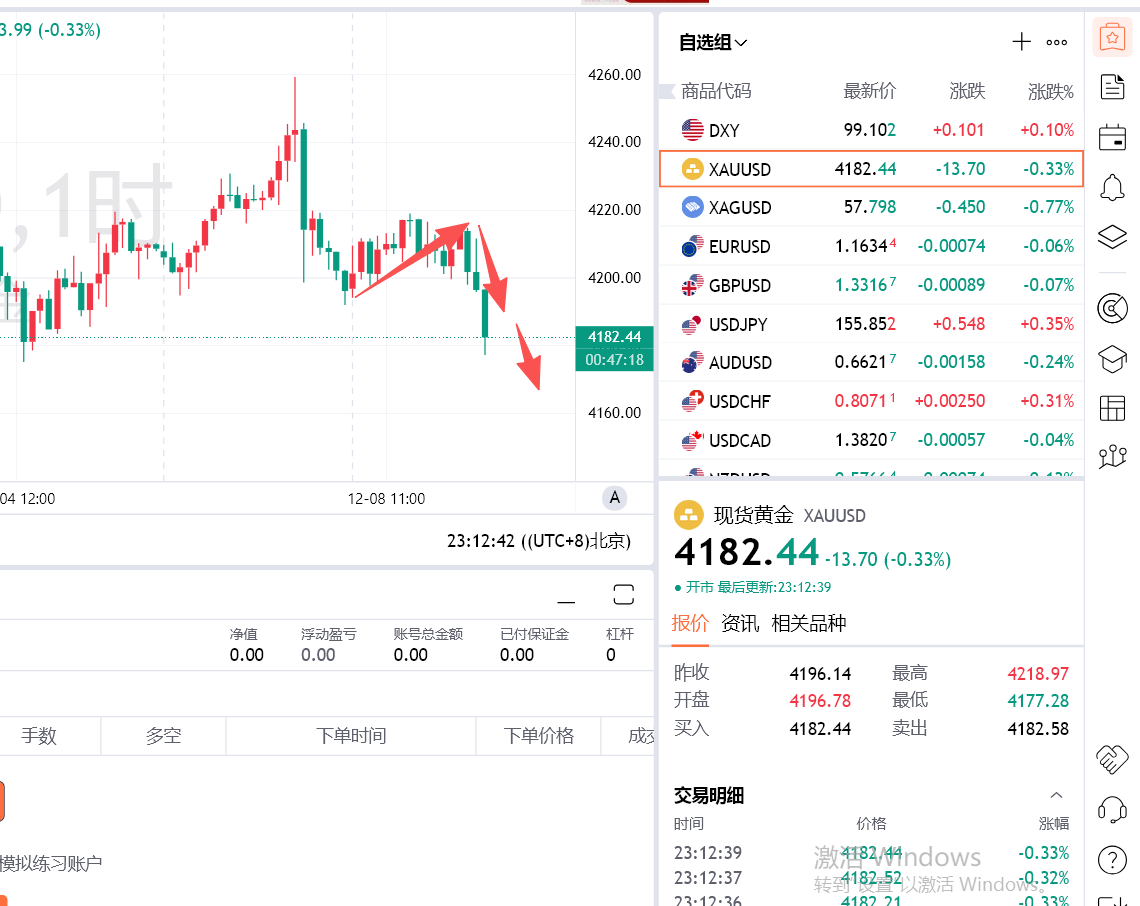Click the 下单价格 column header
The width and height of the screenshot is (1140, 906).
coord(539,736)
